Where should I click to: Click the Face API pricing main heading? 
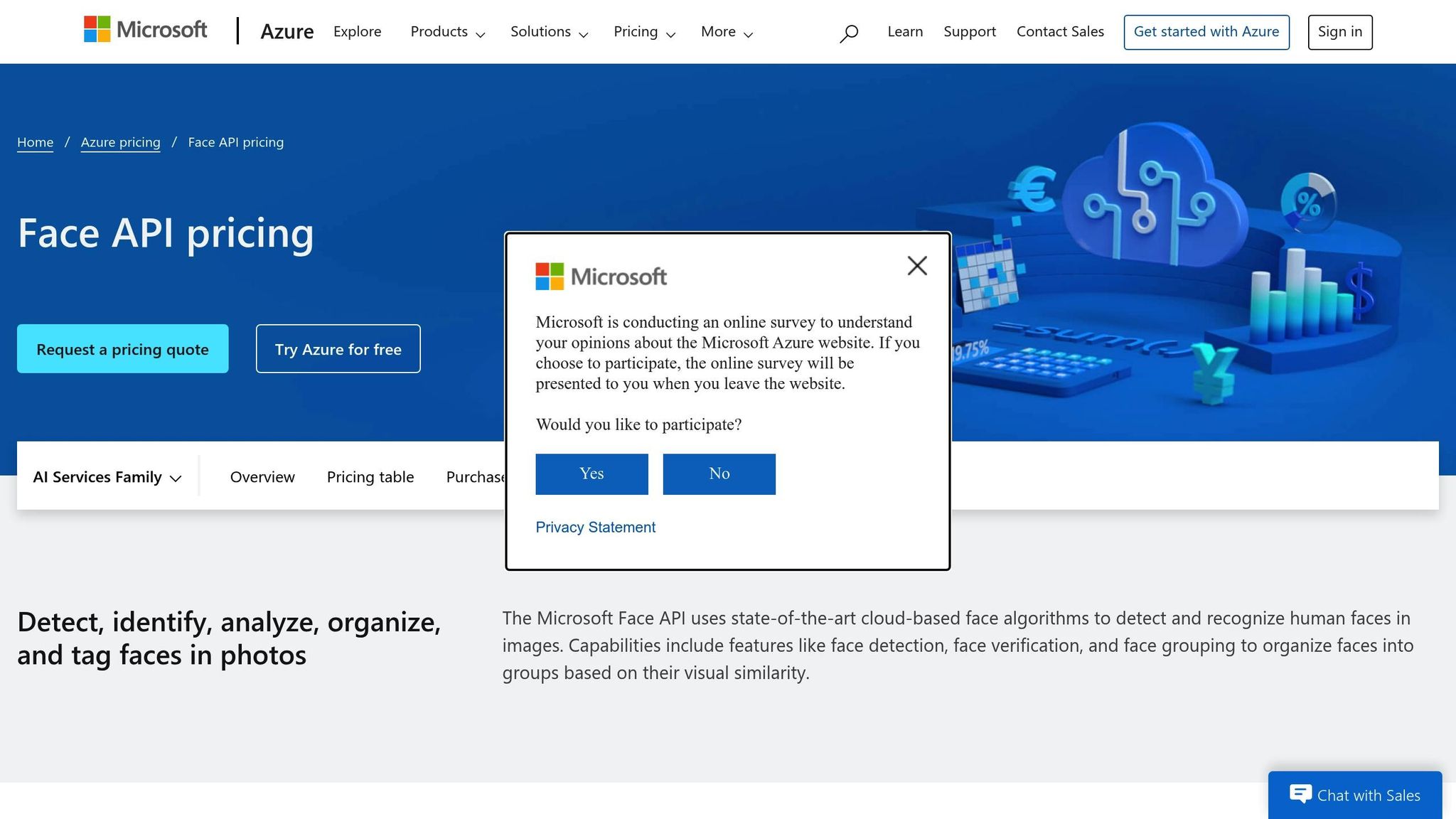pos(166,233)
